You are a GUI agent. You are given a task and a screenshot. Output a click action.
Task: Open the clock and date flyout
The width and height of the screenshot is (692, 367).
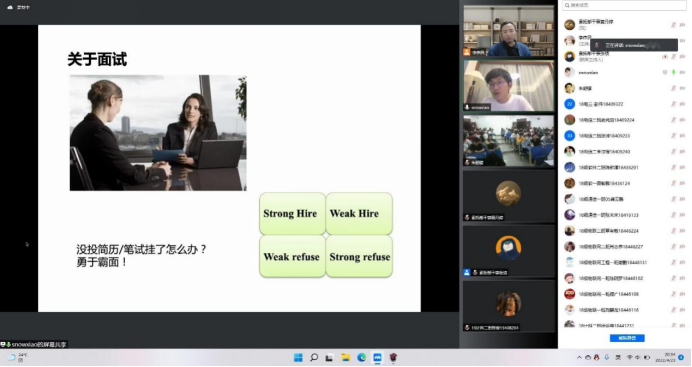(x=669, y=357)
